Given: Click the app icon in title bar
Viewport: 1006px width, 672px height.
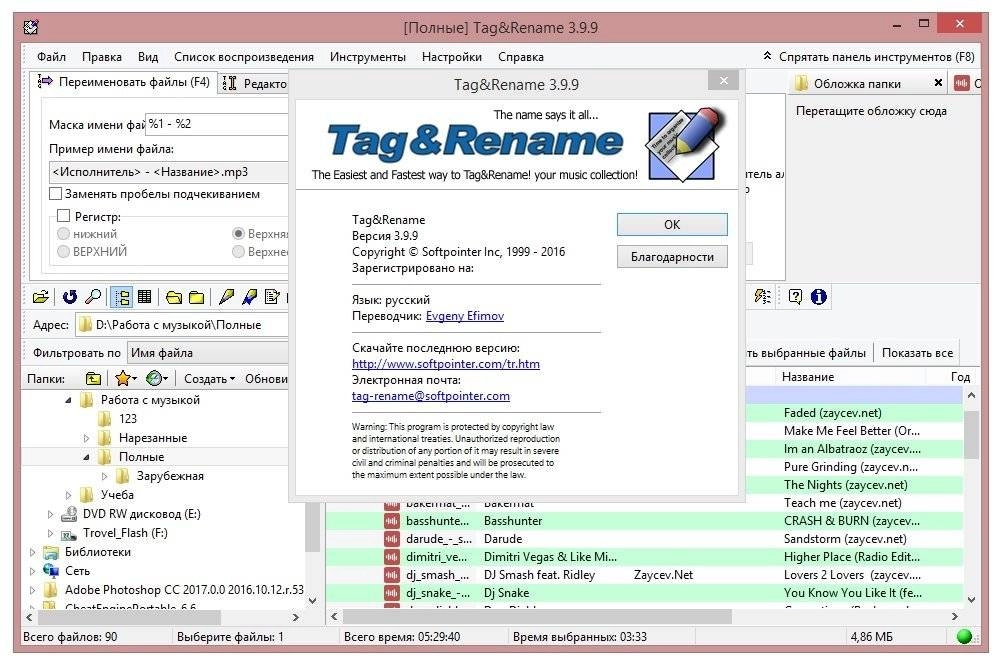Looking at the screenshot, I should 31,27.
